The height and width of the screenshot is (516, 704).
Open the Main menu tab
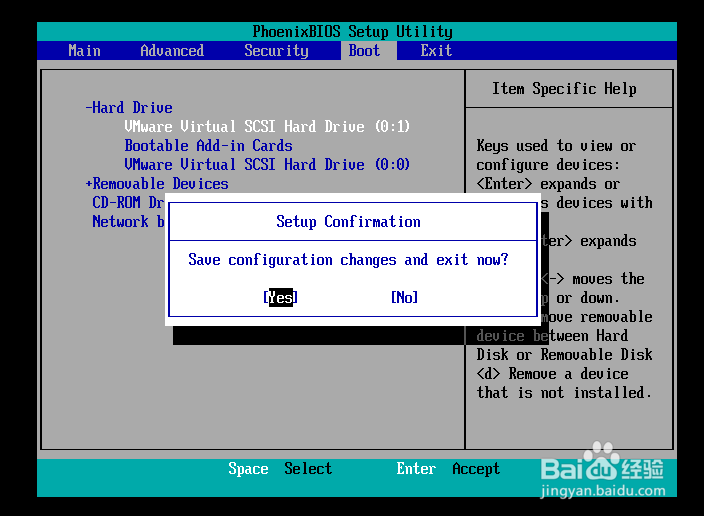[84, 51]
